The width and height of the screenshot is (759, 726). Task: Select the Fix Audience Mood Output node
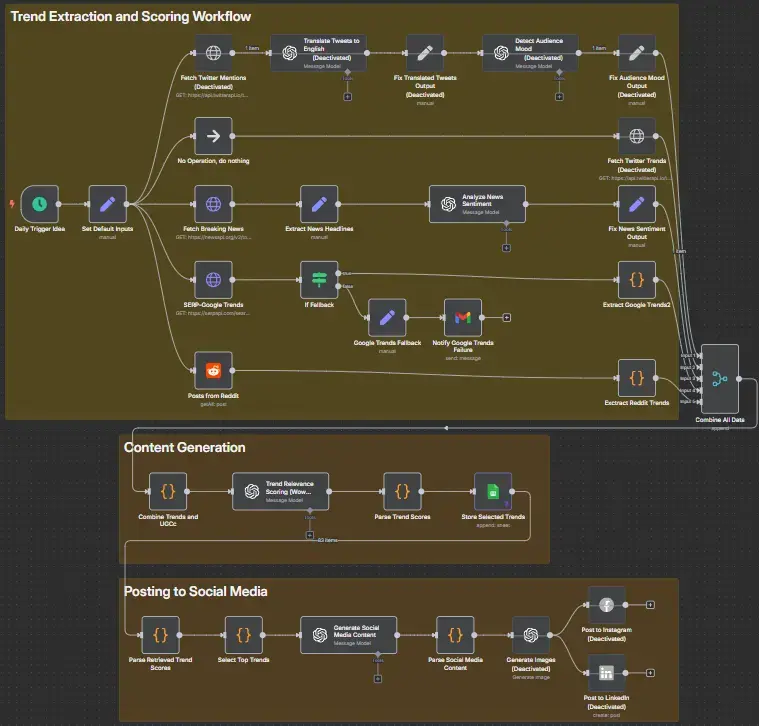637,53
